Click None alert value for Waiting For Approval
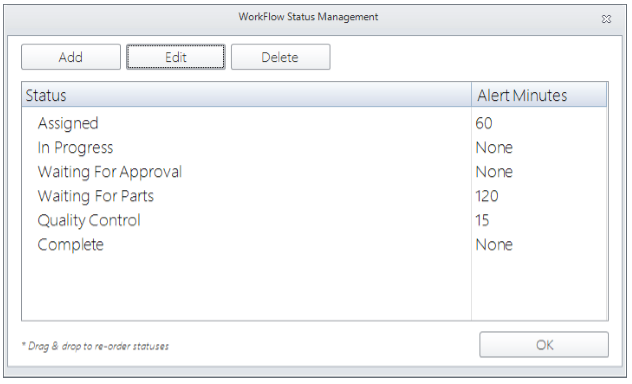632x384 pixels. [494, 172]
